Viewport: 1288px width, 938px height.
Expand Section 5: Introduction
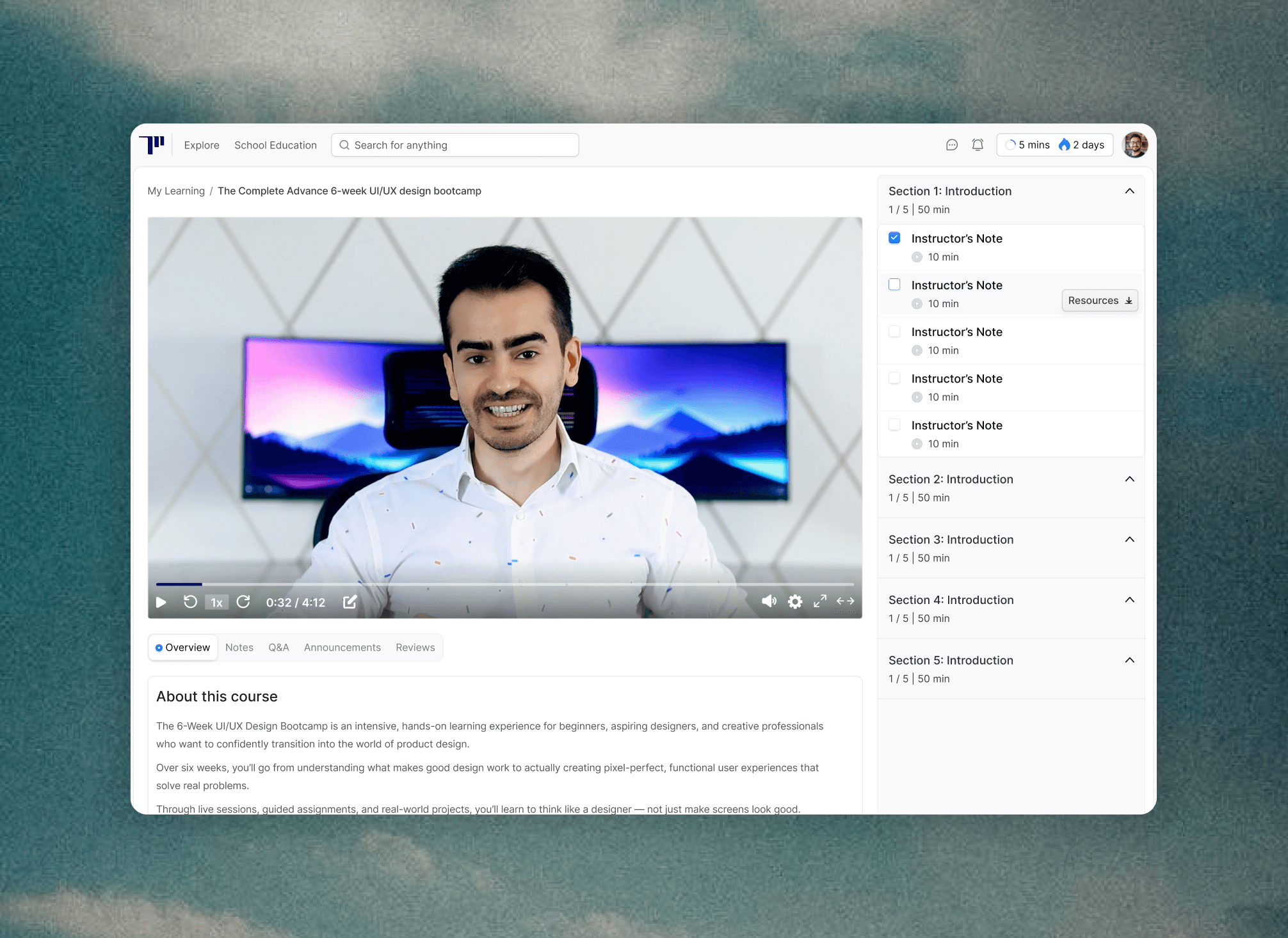tap(1129, 660)
